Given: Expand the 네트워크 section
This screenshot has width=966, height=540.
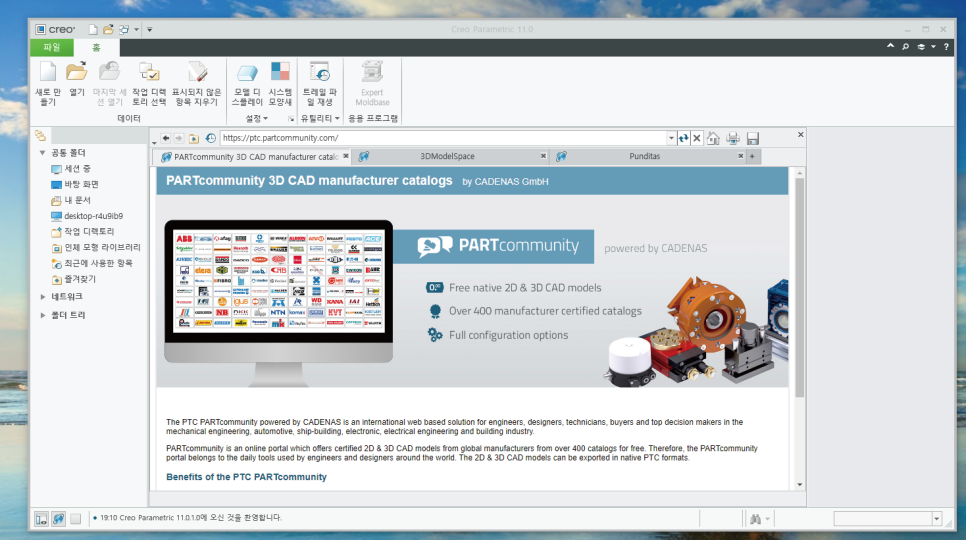Looking at the screenshot, I should point(43,297).
